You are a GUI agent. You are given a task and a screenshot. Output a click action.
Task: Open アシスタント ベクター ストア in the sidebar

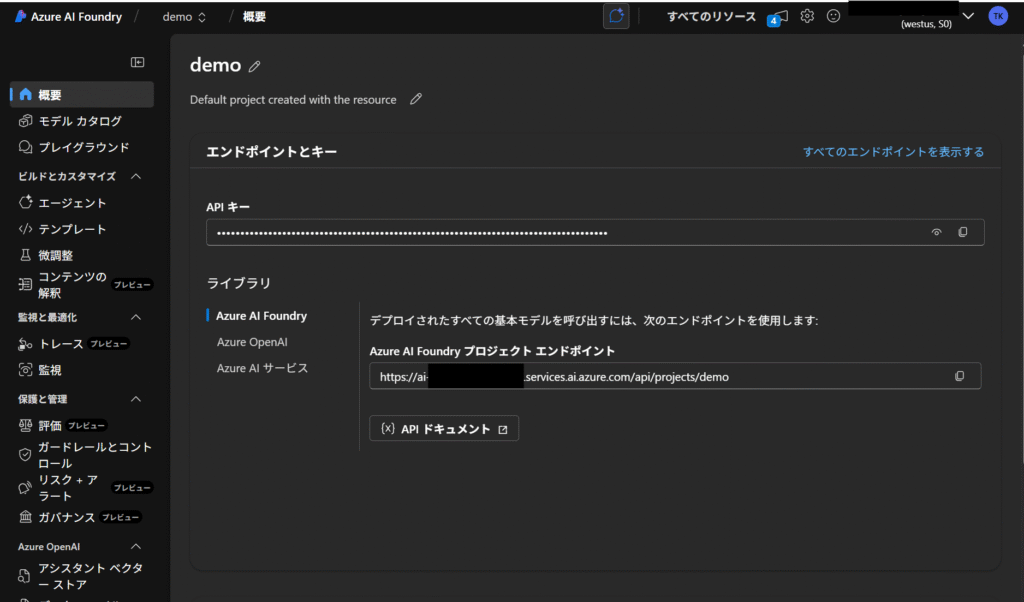pos(82,576)
